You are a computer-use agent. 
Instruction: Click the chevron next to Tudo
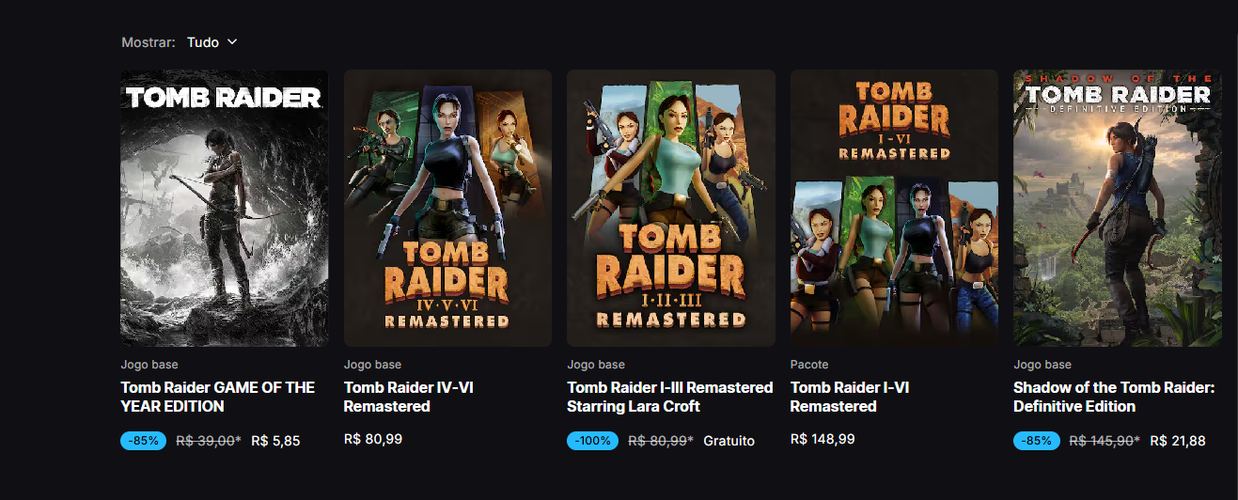(232, 42)
